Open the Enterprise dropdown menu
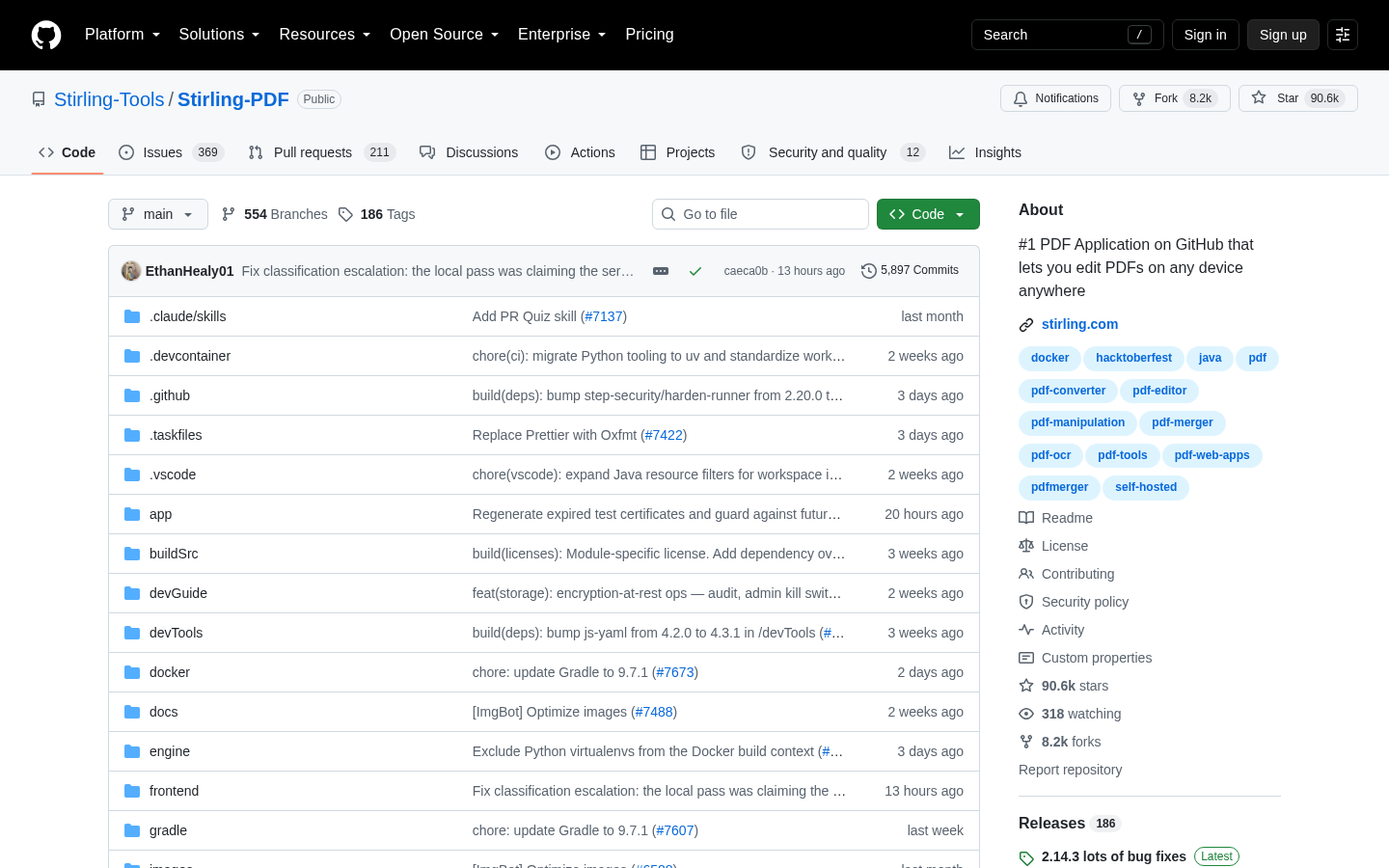The image size is (1389, 868). coord(562,35)
